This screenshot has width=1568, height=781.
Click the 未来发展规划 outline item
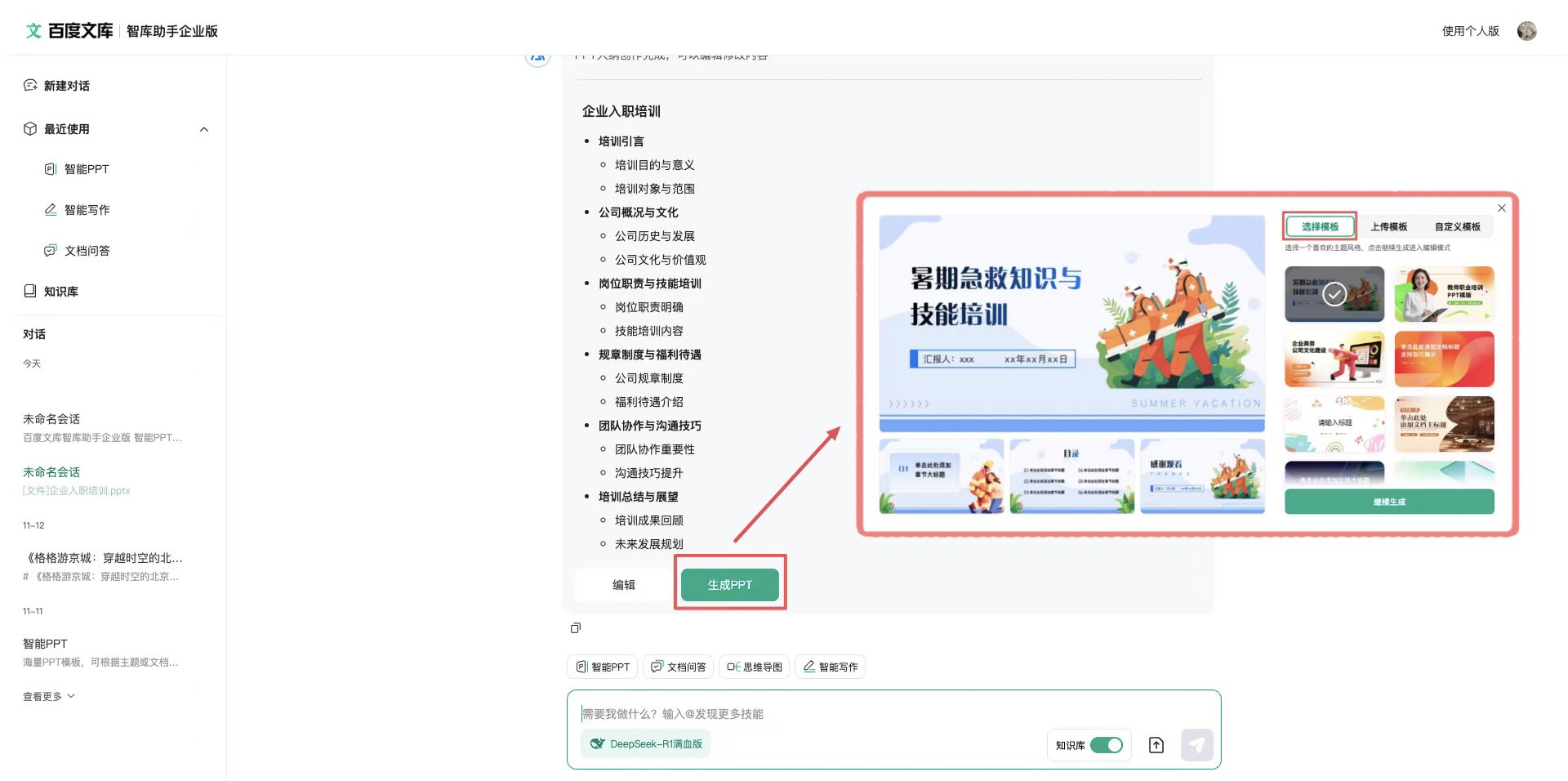coord(648,544)
